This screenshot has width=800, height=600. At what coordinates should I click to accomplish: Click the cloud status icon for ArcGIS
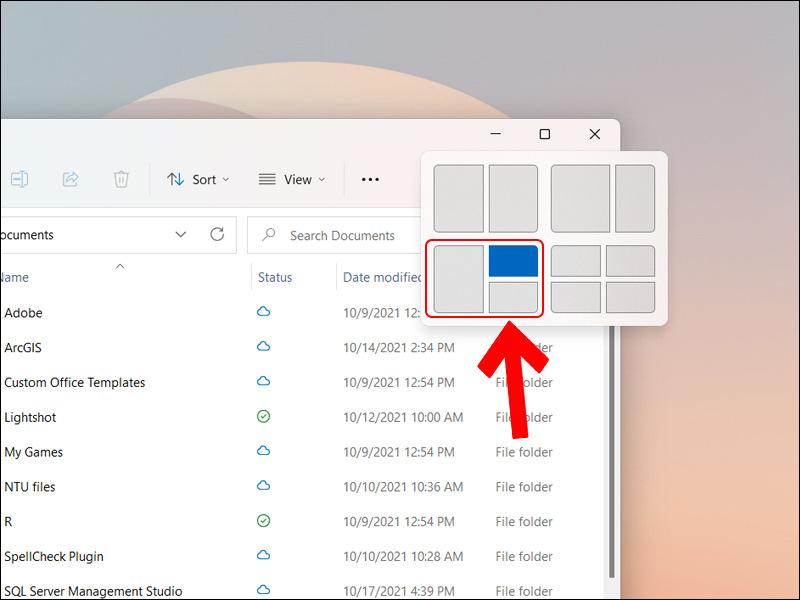click(263, 346)
